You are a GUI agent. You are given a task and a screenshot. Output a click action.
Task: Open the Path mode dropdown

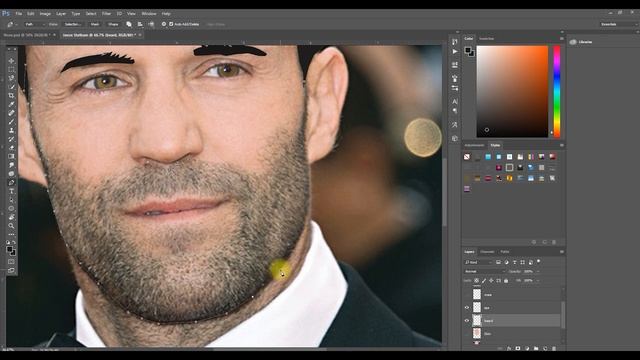pos(35,24)
